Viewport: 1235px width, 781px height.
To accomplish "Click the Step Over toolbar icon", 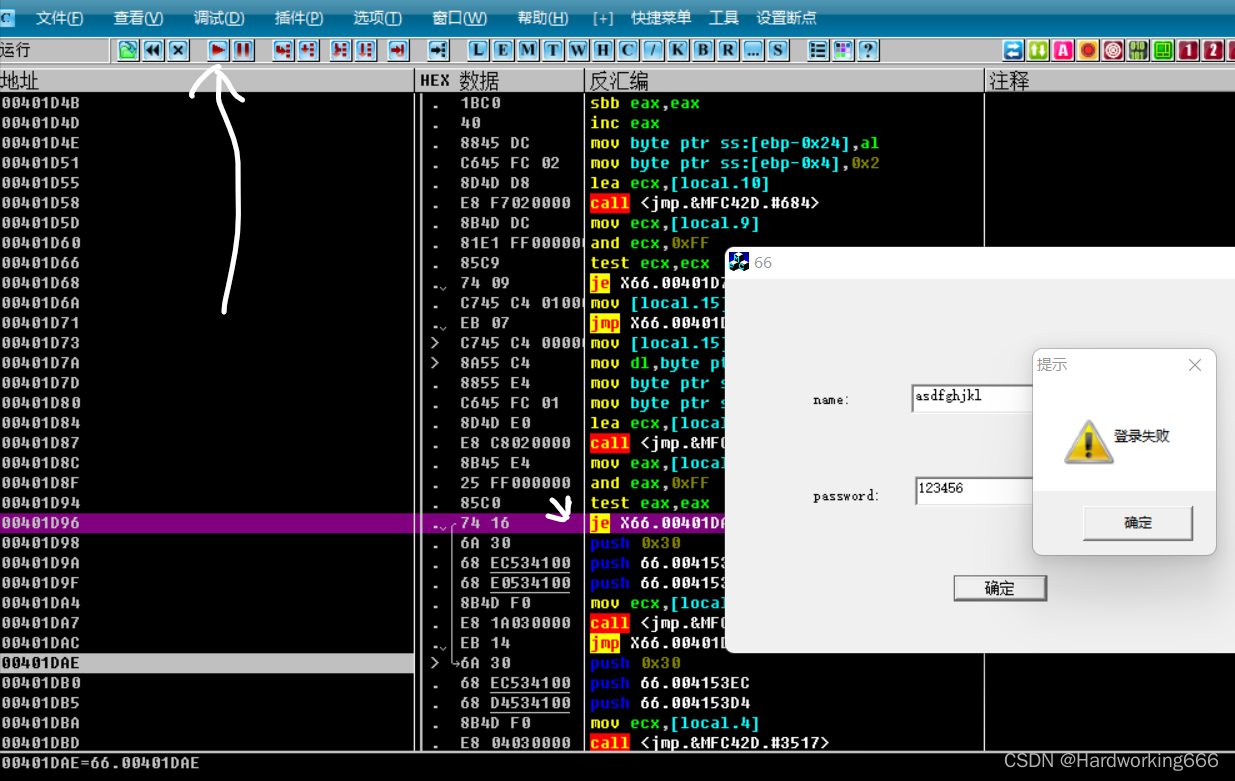I will tap(308, 50).
